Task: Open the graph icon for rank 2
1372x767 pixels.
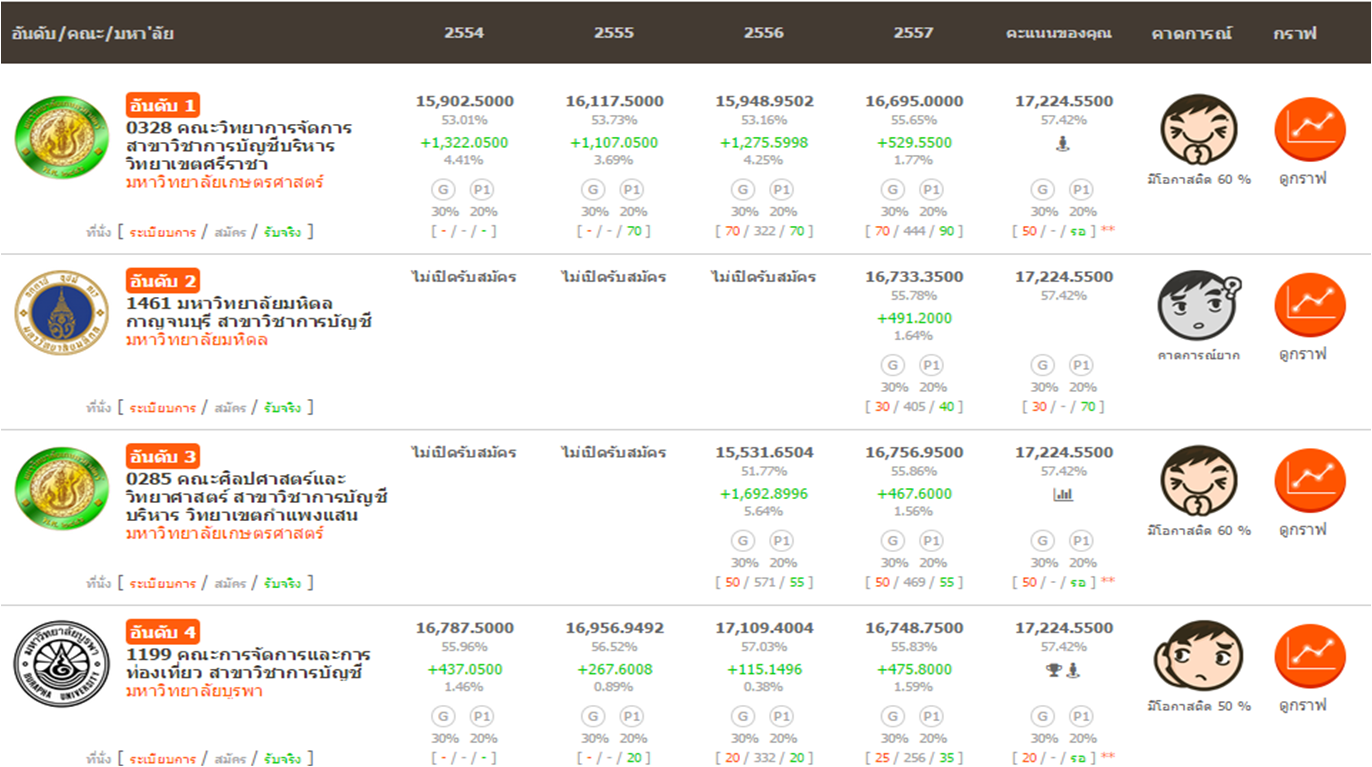Action: click(x=1310, y=305)
